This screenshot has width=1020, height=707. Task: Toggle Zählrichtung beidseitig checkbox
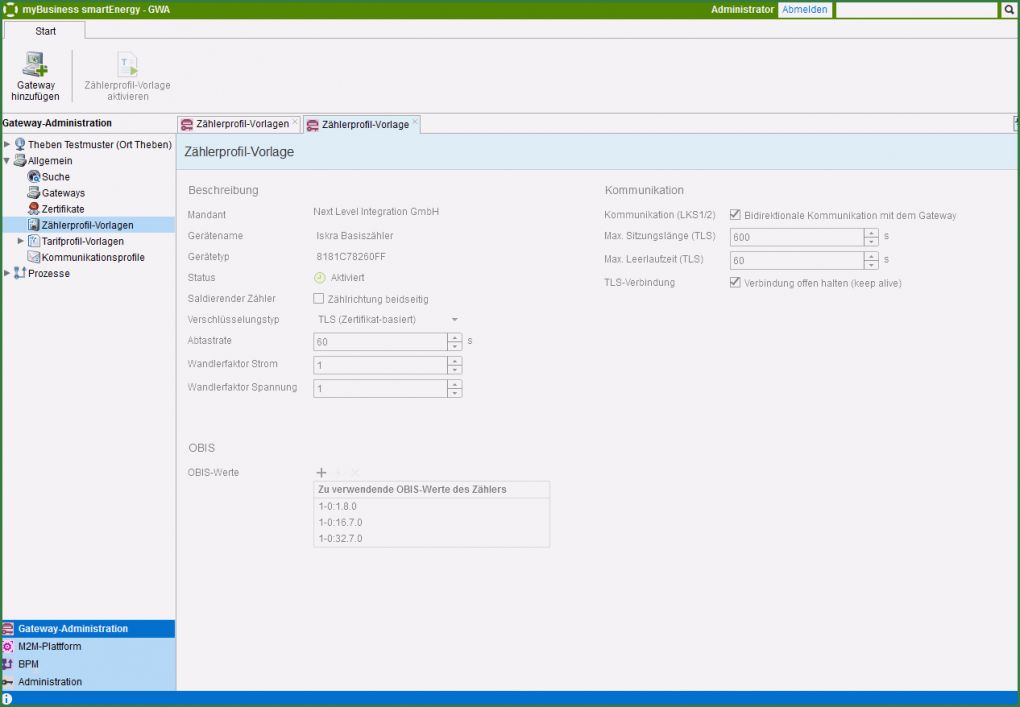319,298
